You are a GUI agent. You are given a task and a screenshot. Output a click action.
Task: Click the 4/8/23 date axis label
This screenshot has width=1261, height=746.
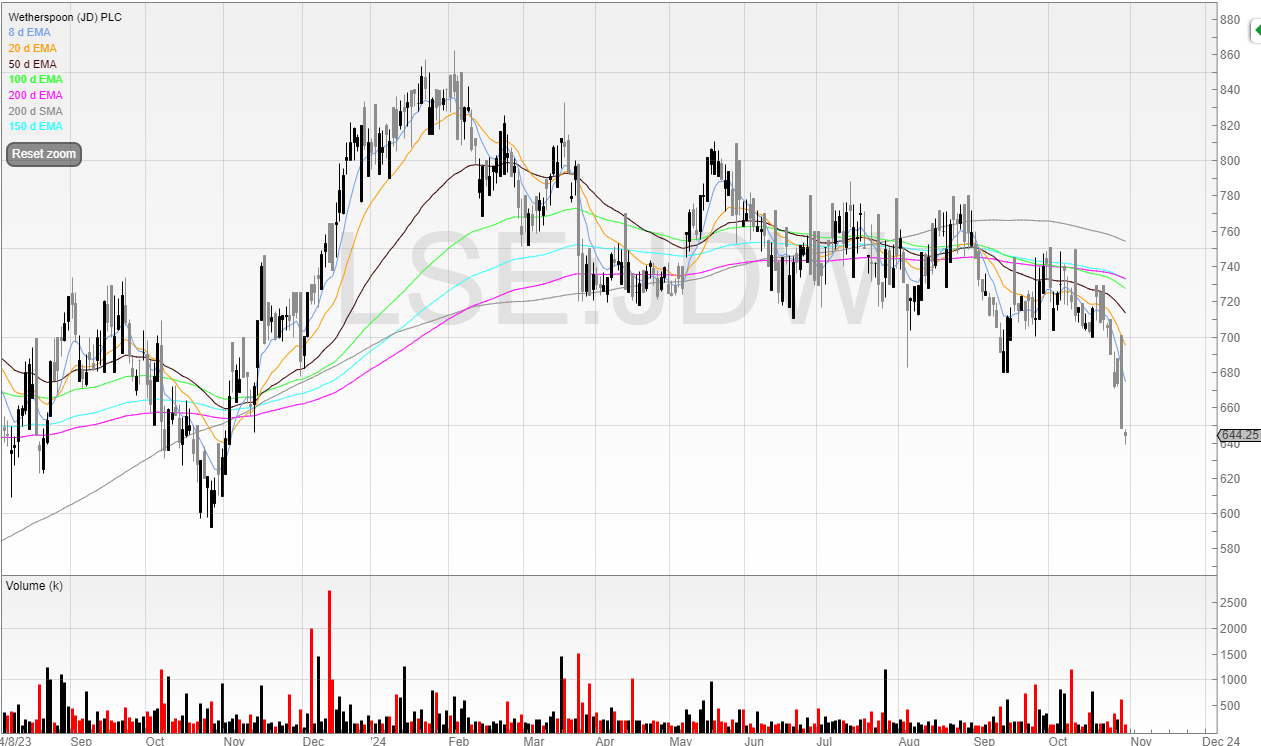[16, 741]
